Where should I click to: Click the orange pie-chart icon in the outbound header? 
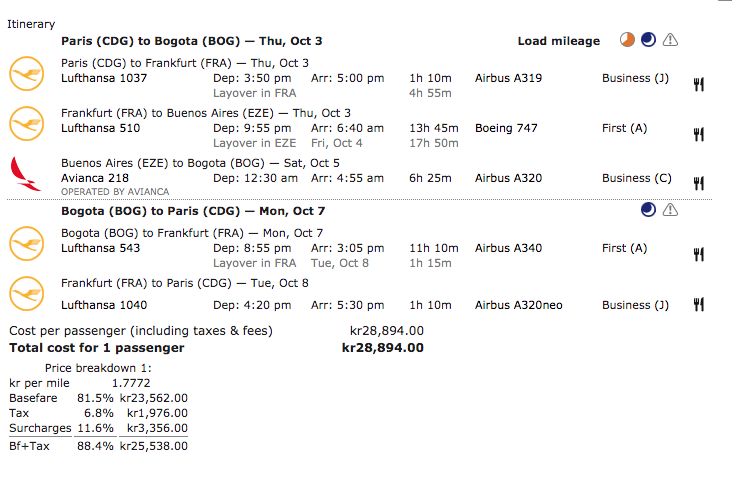point(627,40)
